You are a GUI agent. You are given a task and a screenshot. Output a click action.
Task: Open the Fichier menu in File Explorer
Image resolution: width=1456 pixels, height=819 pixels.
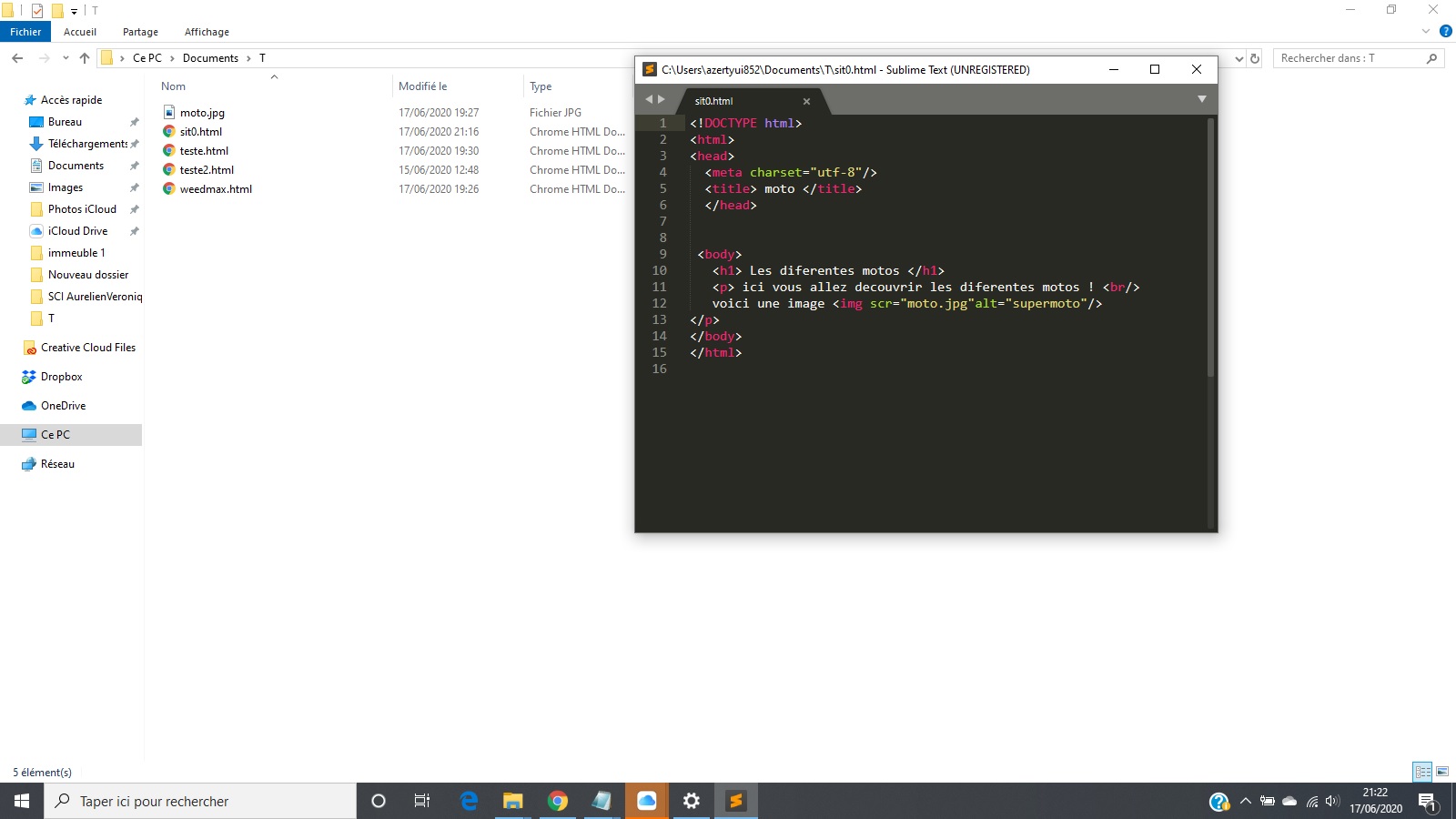25,32
